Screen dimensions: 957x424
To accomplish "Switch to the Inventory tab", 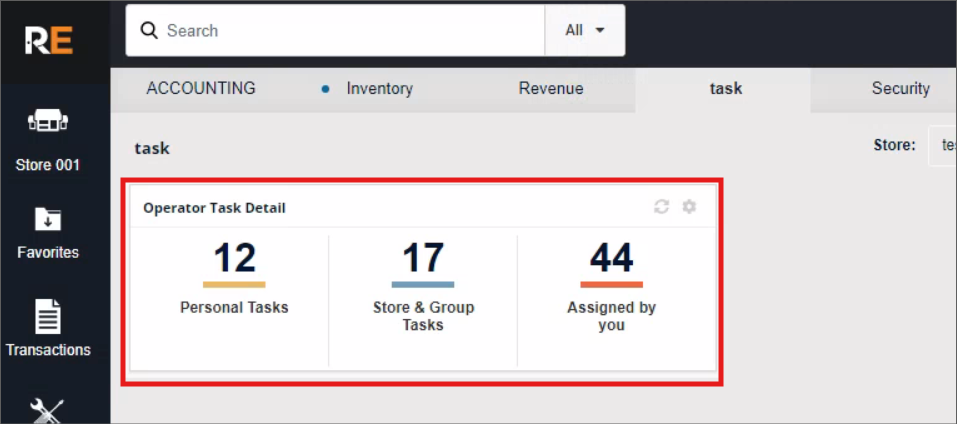I will click(x=379, y=89).
